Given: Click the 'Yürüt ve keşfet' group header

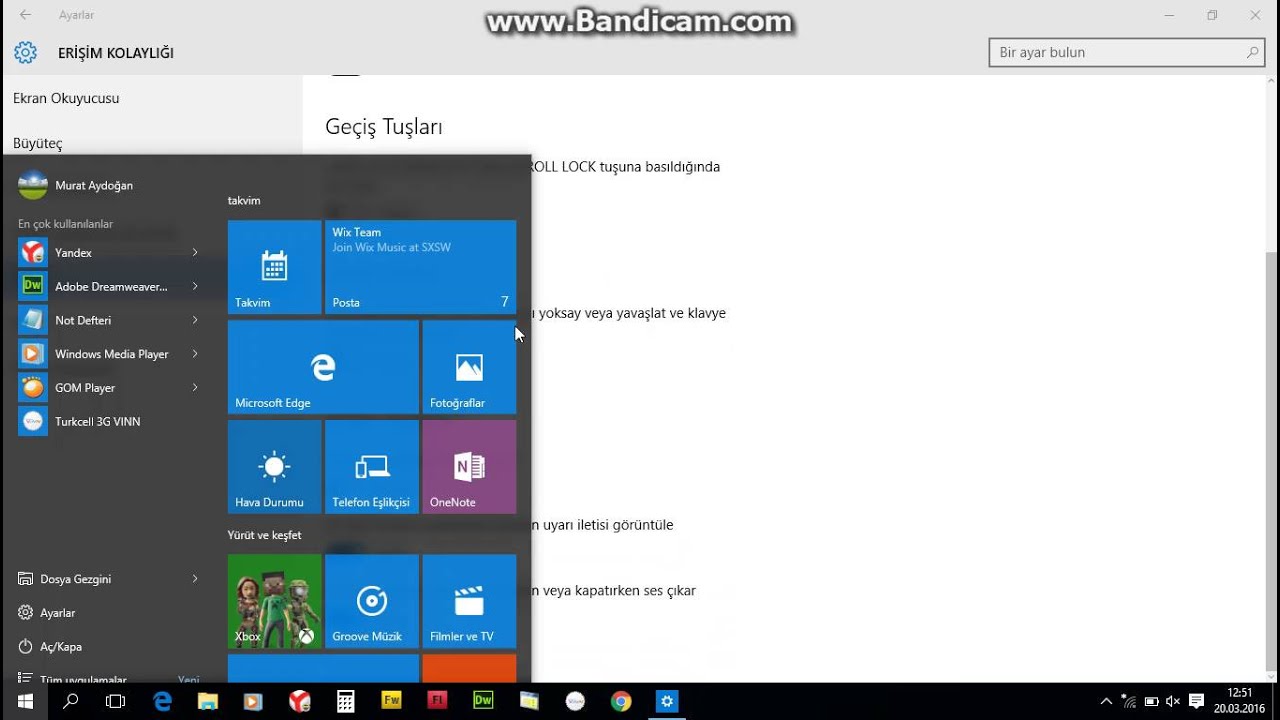Looking at the screenshot, I should click(264, 535).
